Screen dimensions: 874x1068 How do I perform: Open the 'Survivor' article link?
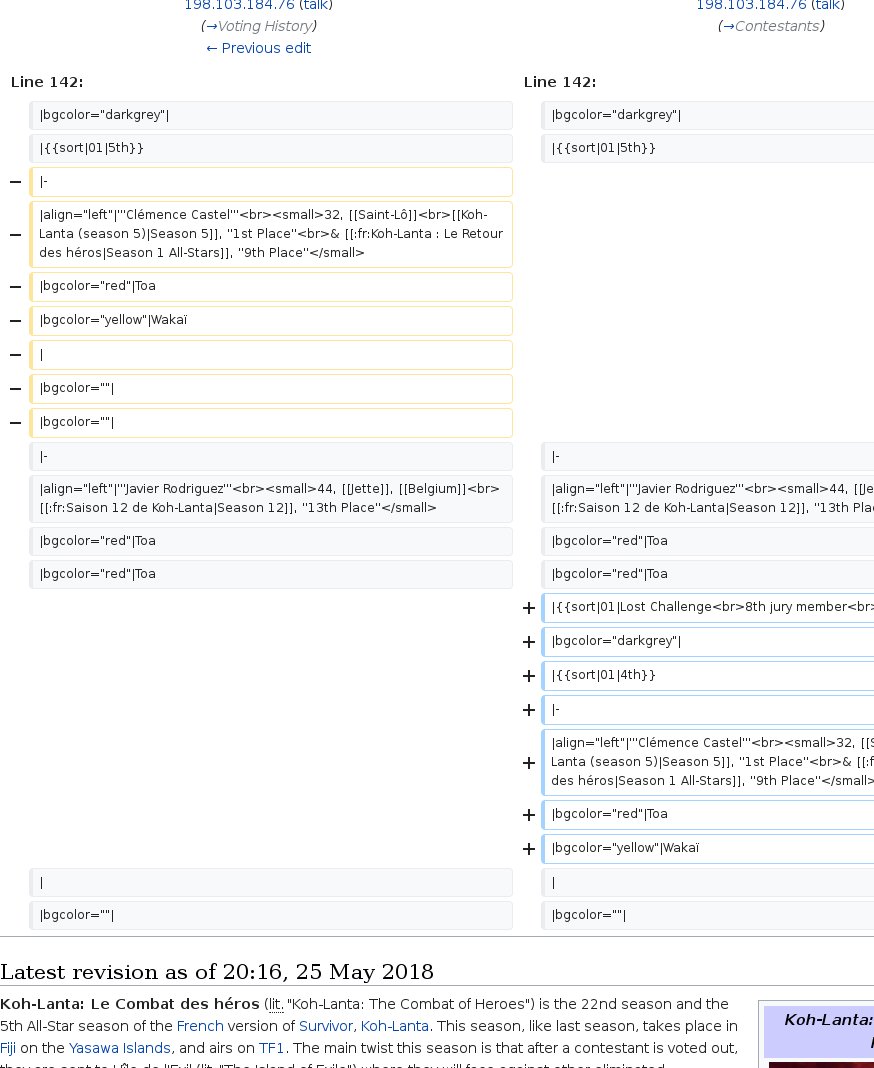325,1026
